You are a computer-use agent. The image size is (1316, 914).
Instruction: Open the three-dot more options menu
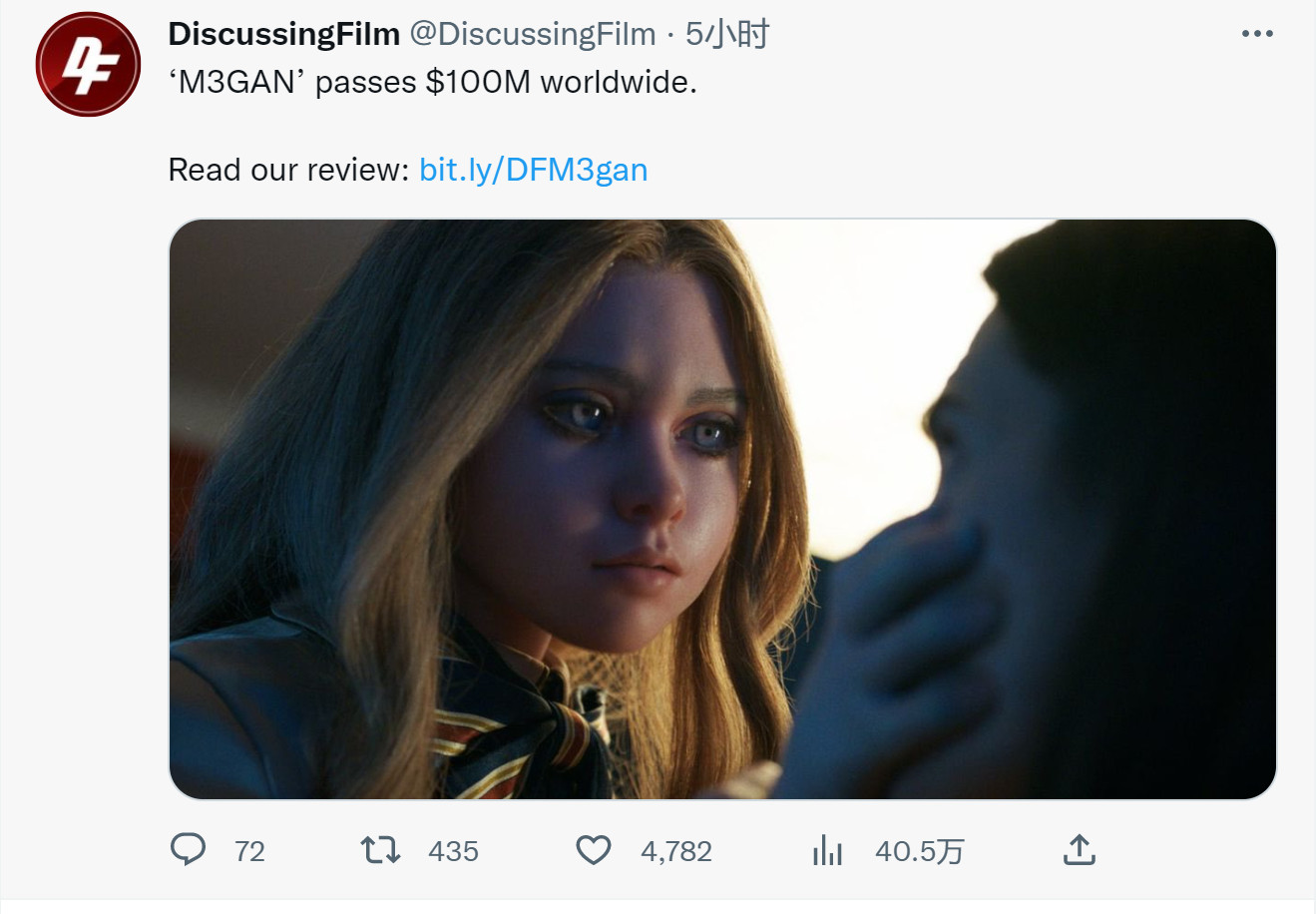(1257, 34)
